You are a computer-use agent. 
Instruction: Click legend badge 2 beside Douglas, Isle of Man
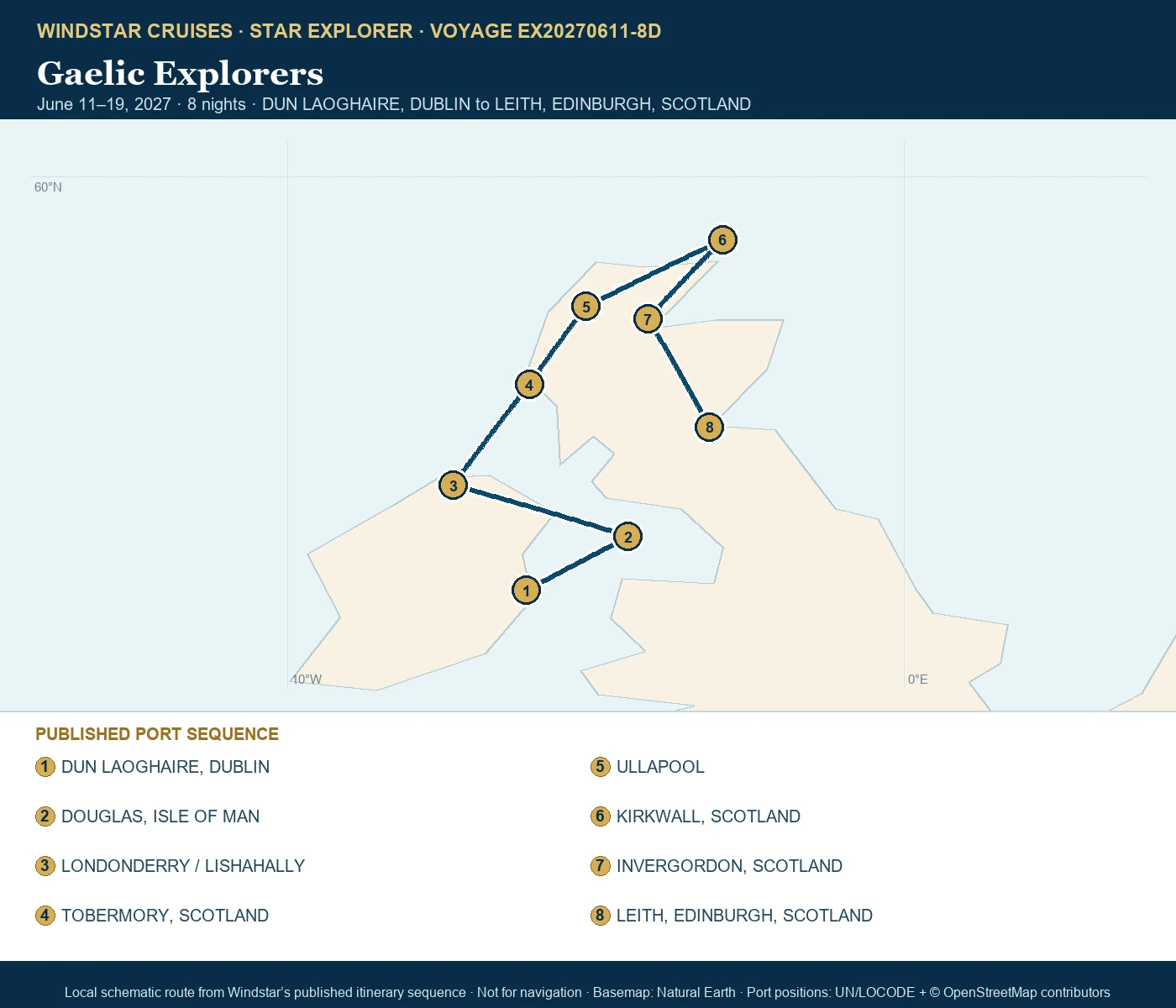click(45, 816)
